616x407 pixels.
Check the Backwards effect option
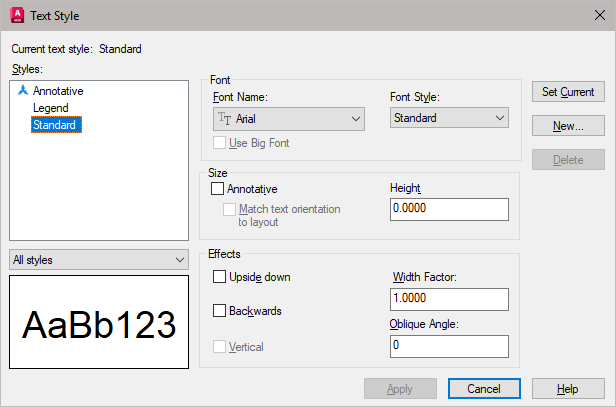pos(220,311)
